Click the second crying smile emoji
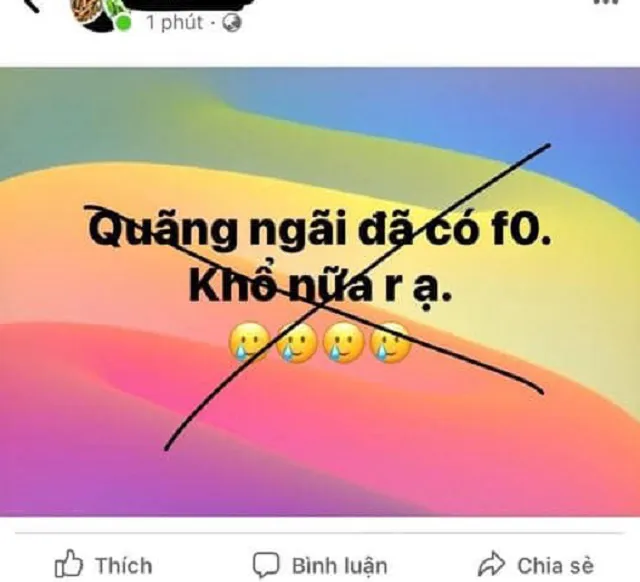This screenshot has width=640, height=582. coord(296,343)
